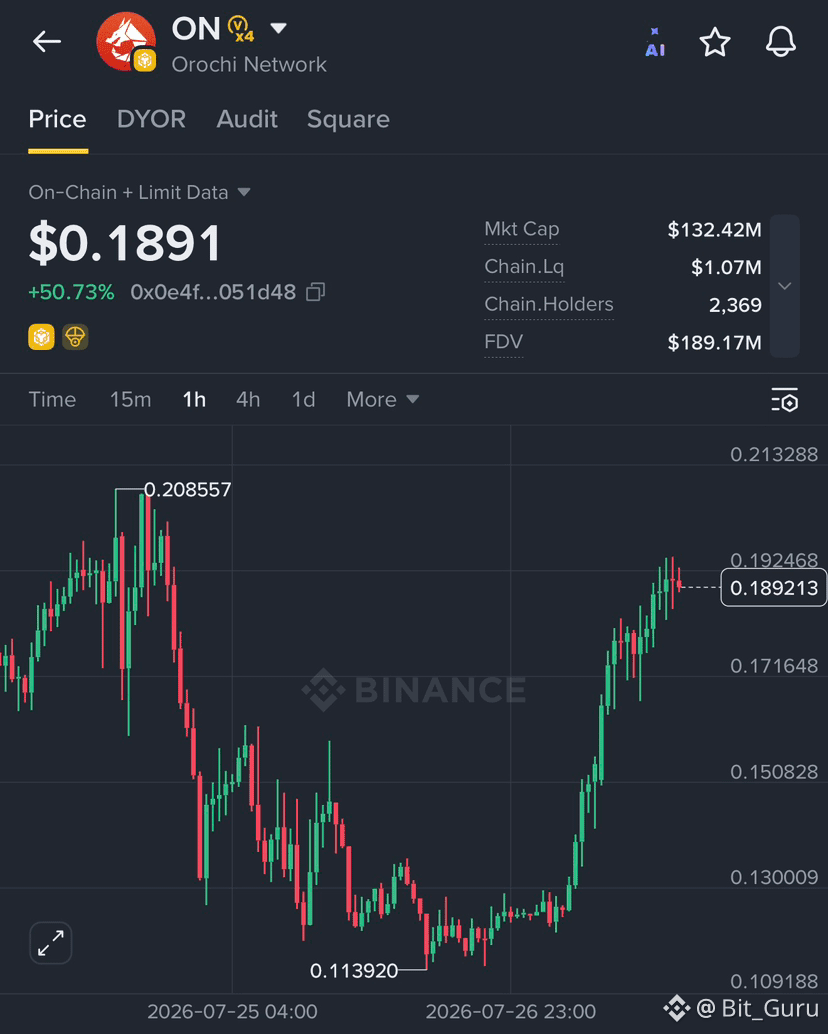Tap the 0.150828 axis price level
This screenshot has height=1034, width=828.
(x=774, y=772)
